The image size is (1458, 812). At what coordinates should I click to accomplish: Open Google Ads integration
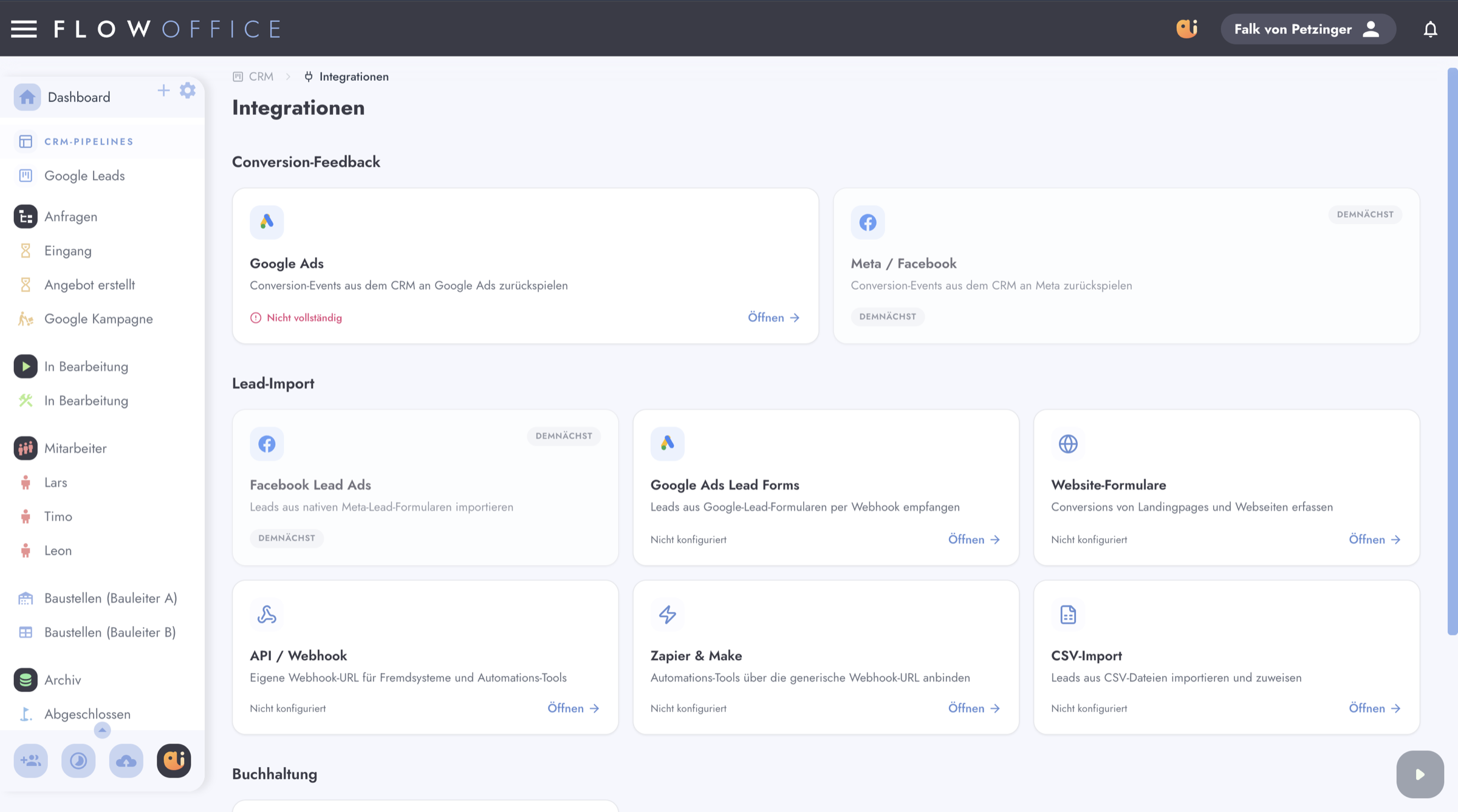coord(773,318)
